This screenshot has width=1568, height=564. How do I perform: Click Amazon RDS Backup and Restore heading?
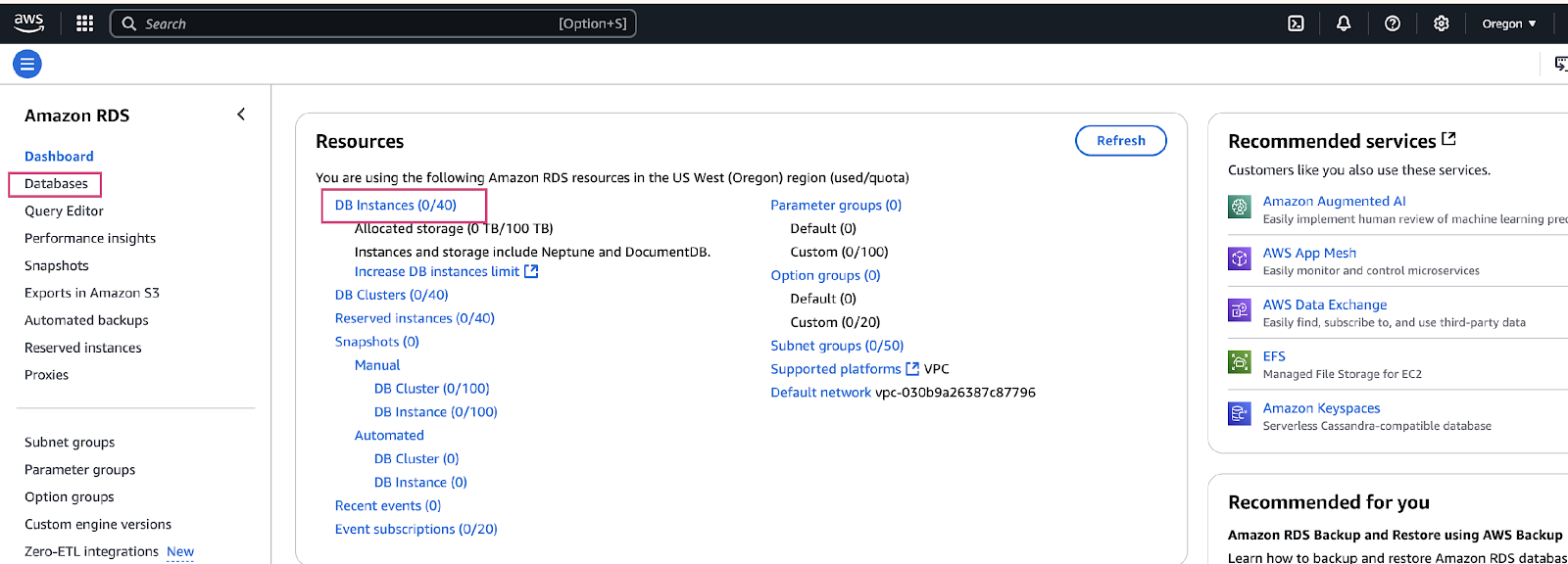(1395, 535)
